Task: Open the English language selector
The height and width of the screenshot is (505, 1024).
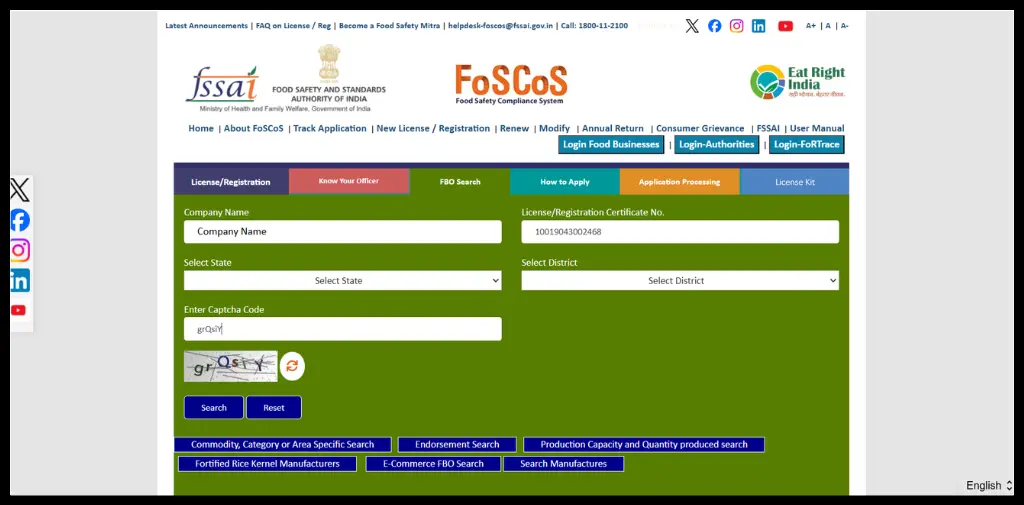Action: (x=989, y=485)
